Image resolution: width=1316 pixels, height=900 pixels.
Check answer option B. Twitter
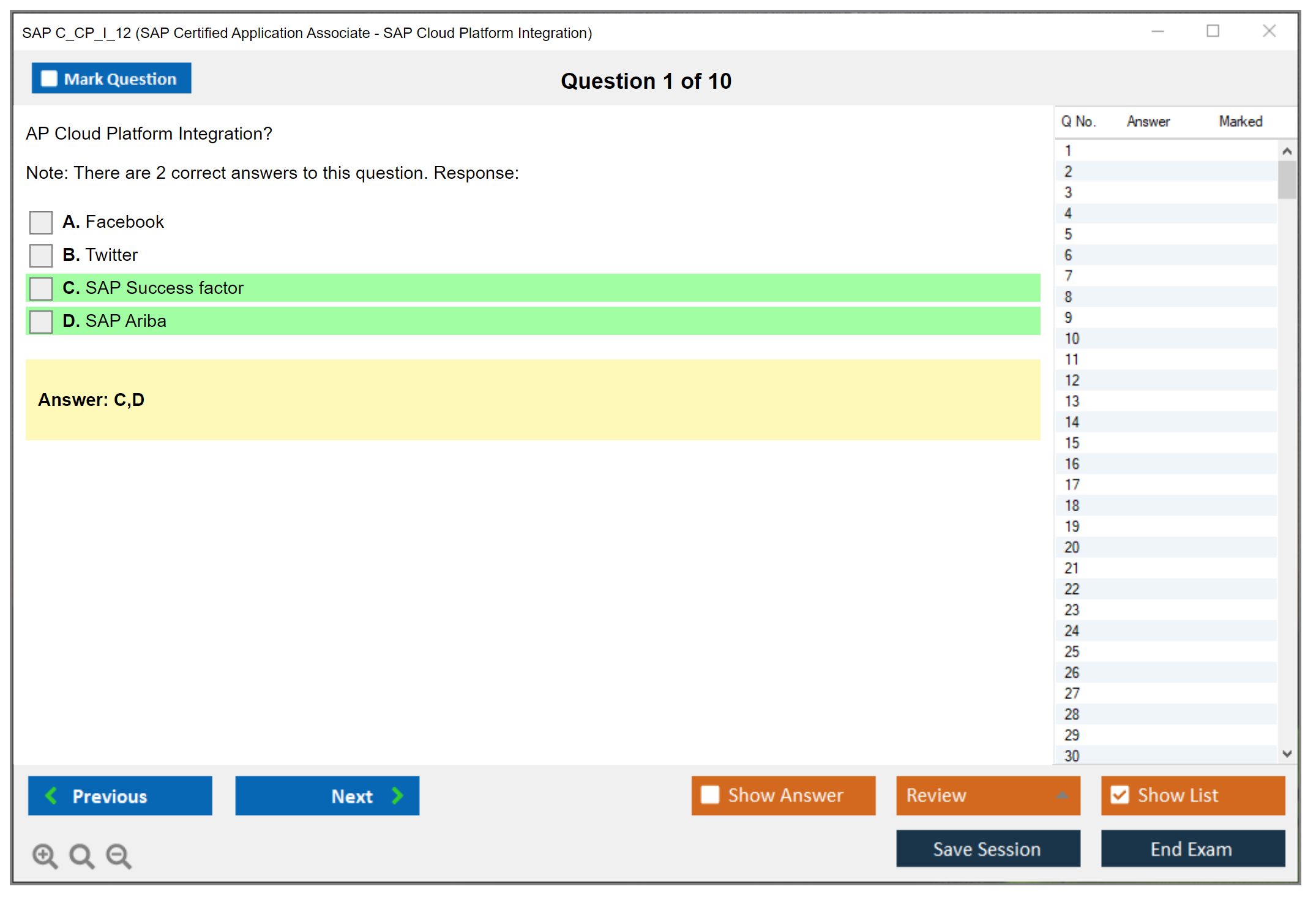click(41, 255)
